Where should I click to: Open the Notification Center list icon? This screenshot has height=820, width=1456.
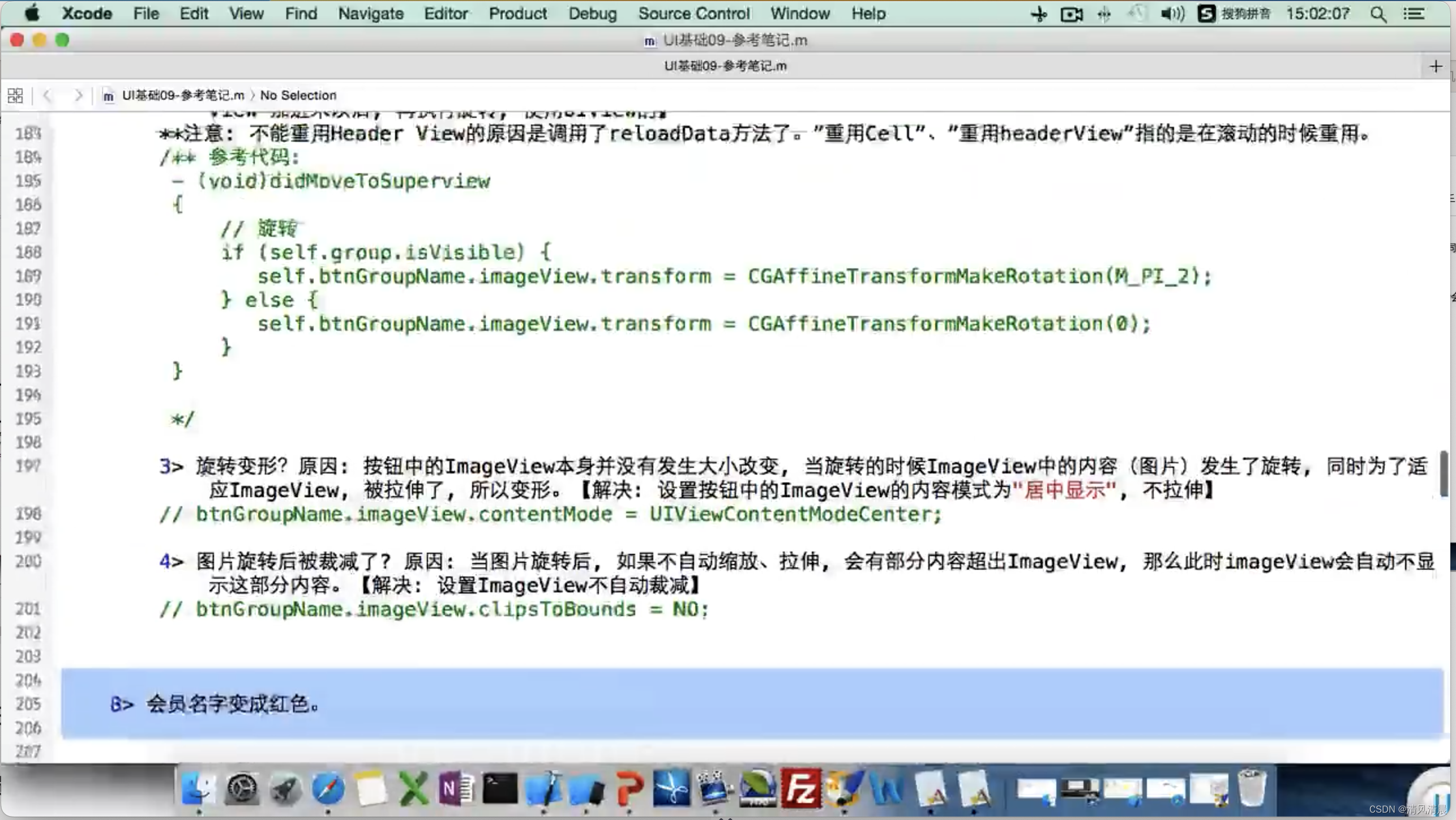tap(1414, 14)
